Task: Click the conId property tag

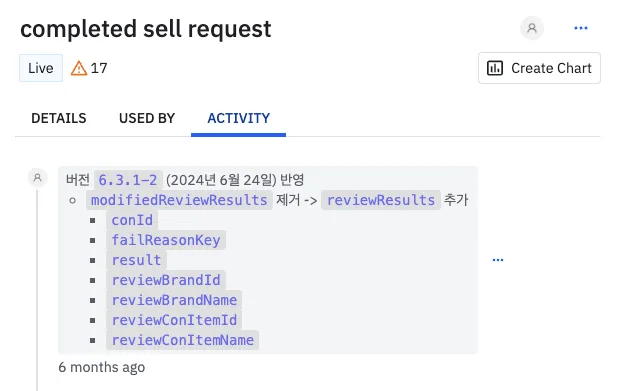Action: [132, 220]
